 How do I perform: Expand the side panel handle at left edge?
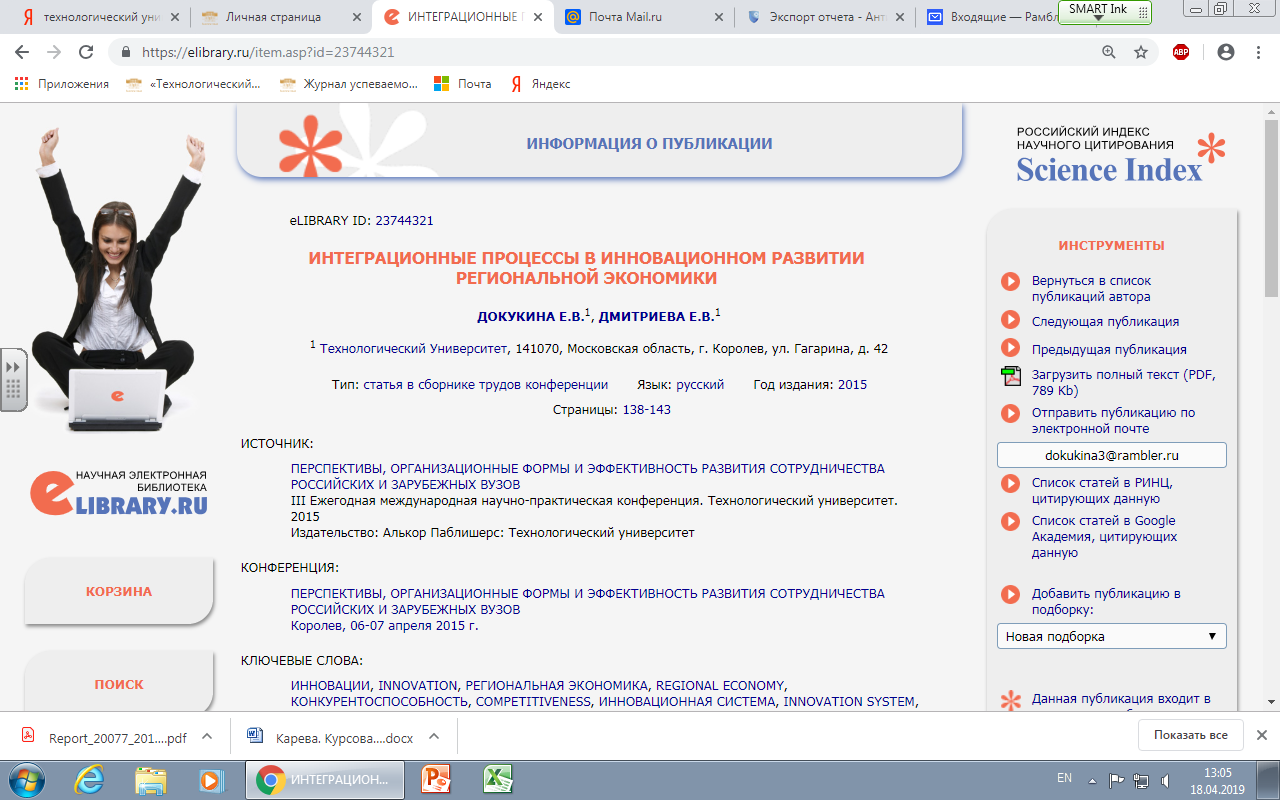click(13, 380)
